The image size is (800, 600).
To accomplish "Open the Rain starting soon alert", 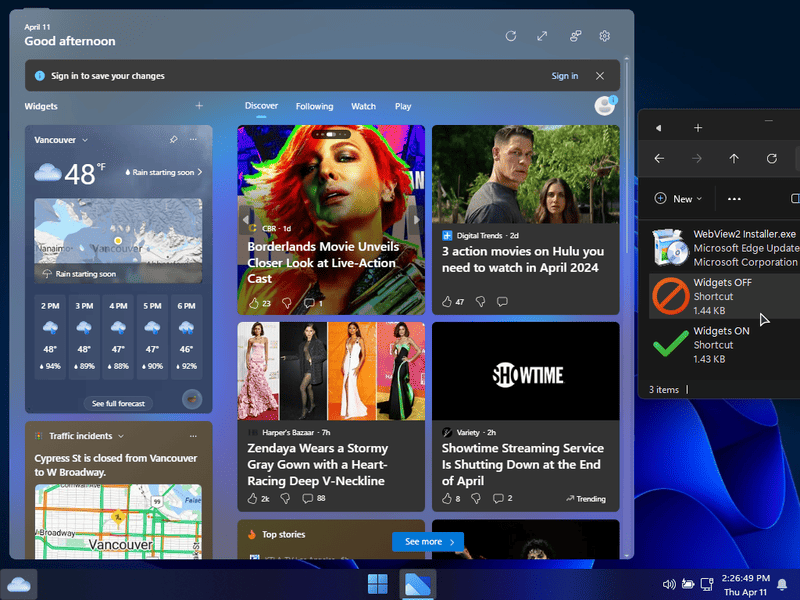I will 163,172.
